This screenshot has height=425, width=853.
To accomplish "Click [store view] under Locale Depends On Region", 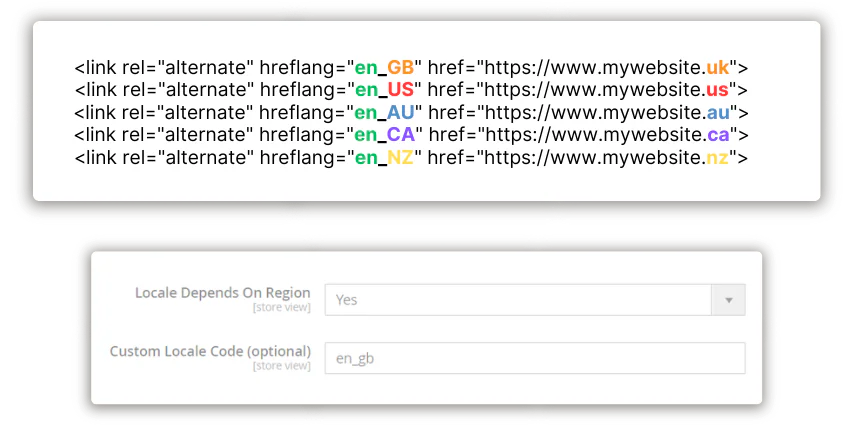I will (x=281, y=307).
